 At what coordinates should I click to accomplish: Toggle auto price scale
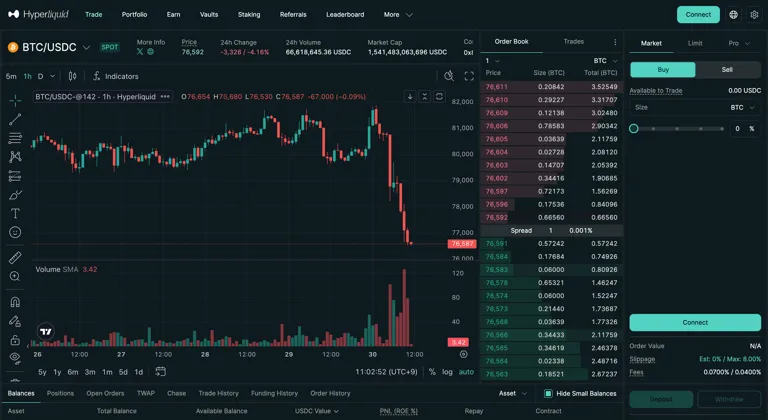point(466,372)
